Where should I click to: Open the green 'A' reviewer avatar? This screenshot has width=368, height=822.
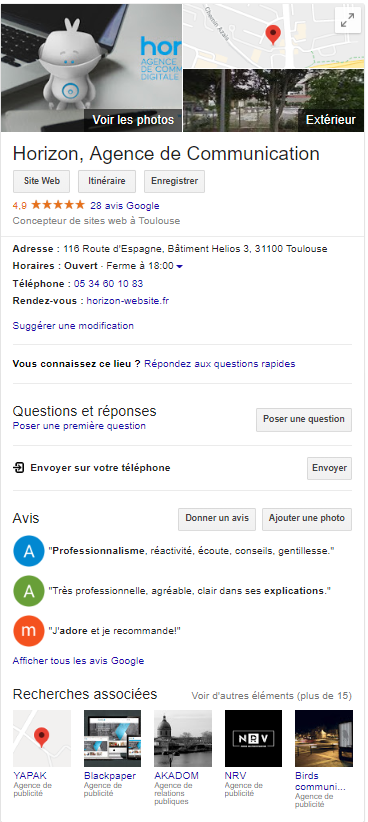pyautogui.click(x=29, y=591)
